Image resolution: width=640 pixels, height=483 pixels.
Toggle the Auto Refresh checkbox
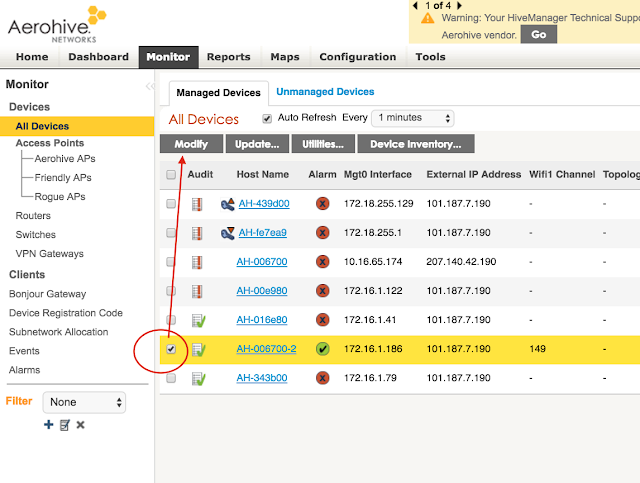pos(267,118)
